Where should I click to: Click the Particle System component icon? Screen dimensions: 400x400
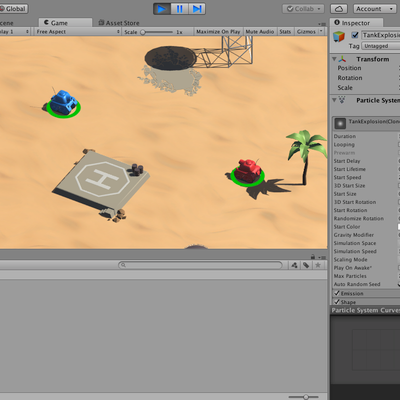click(342, 100)
